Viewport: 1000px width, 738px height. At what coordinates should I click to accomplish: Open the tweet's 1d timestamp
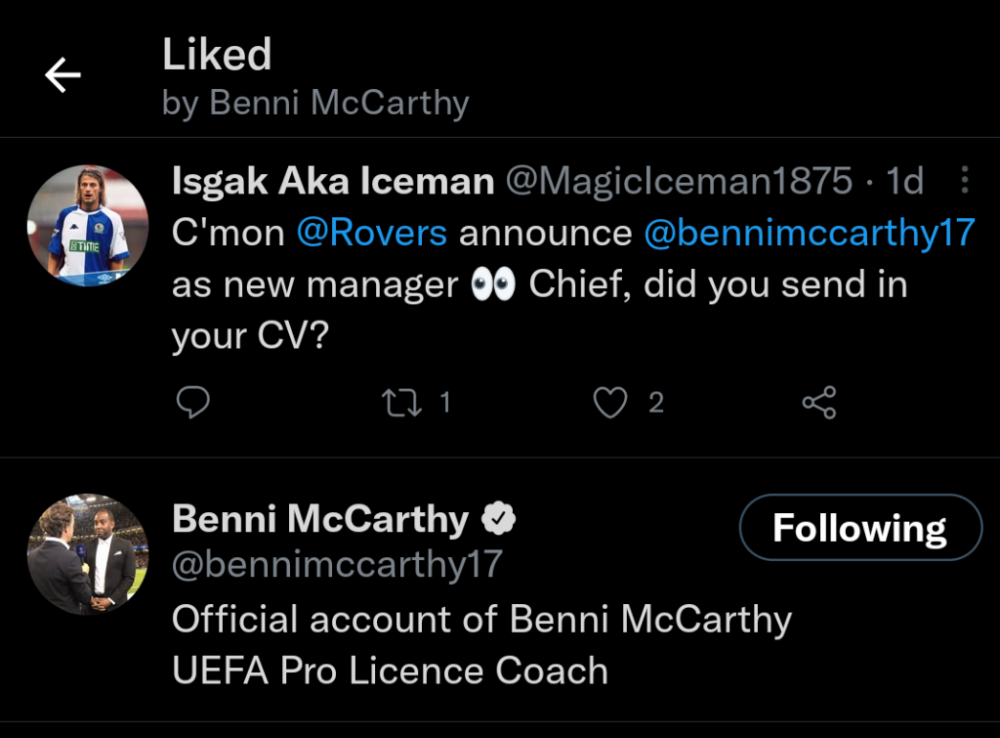point(905,181)
